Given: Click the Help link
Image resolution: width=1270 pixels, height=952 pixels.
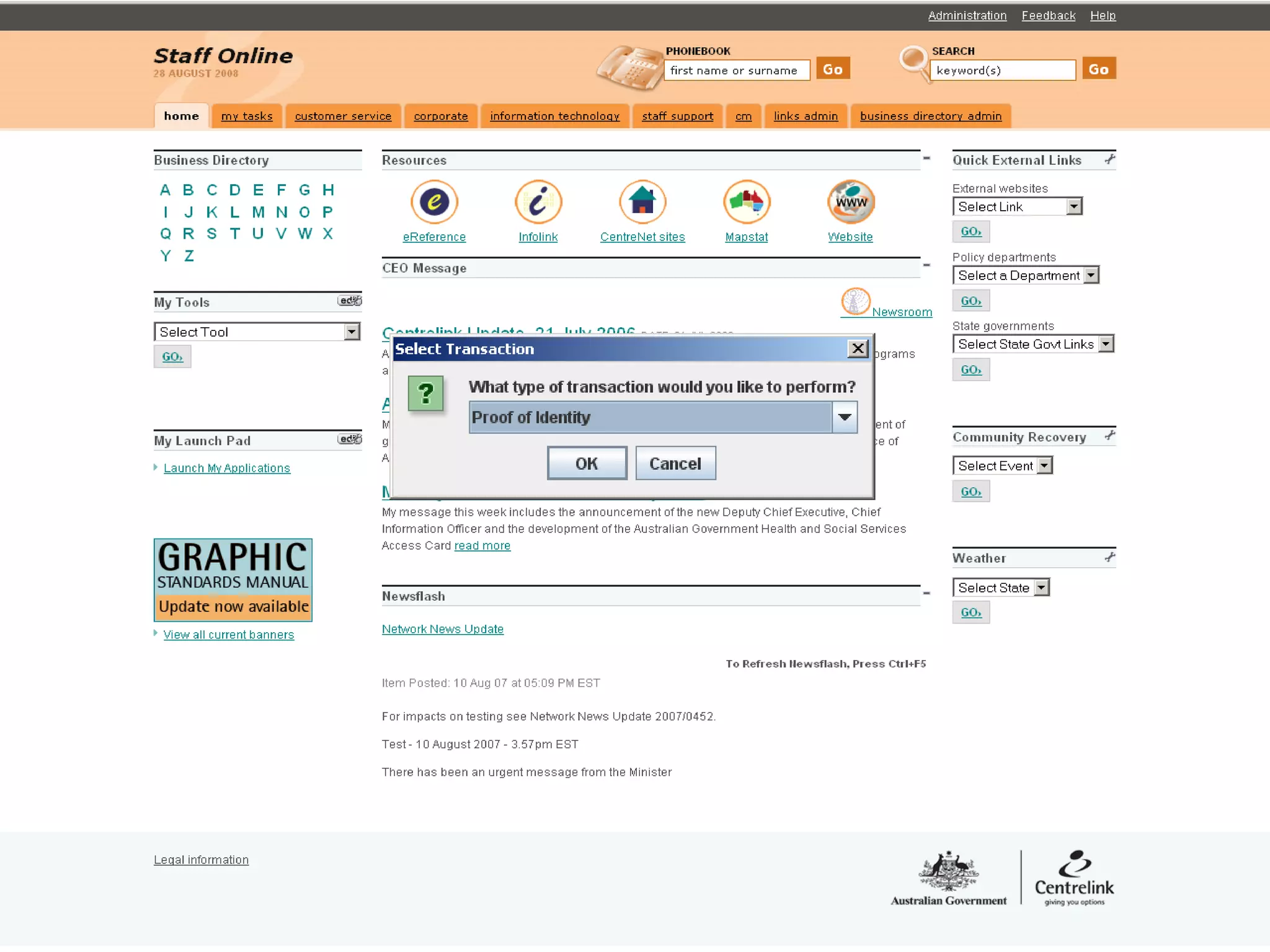Looking at the screenshot, I should 1103,15.
